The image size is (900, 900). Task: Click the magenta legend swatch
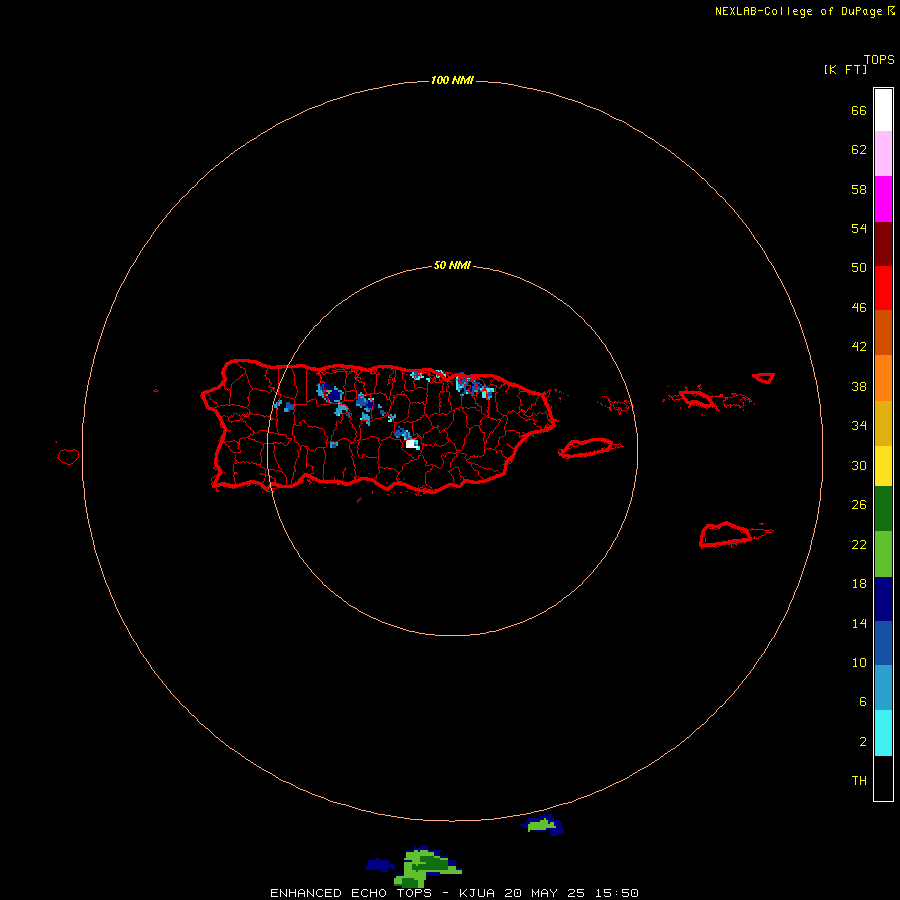pyautogui.click(x=883, y=199)
